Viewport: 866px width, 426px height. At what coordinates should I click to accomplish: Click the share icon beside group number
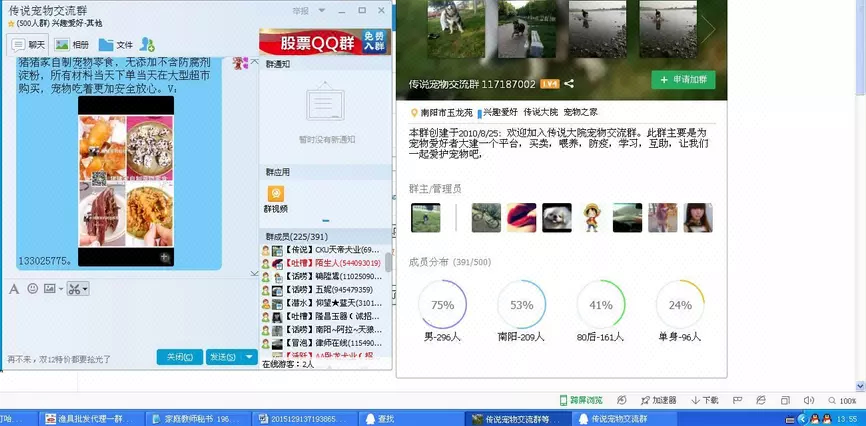(x=569, y=84)
